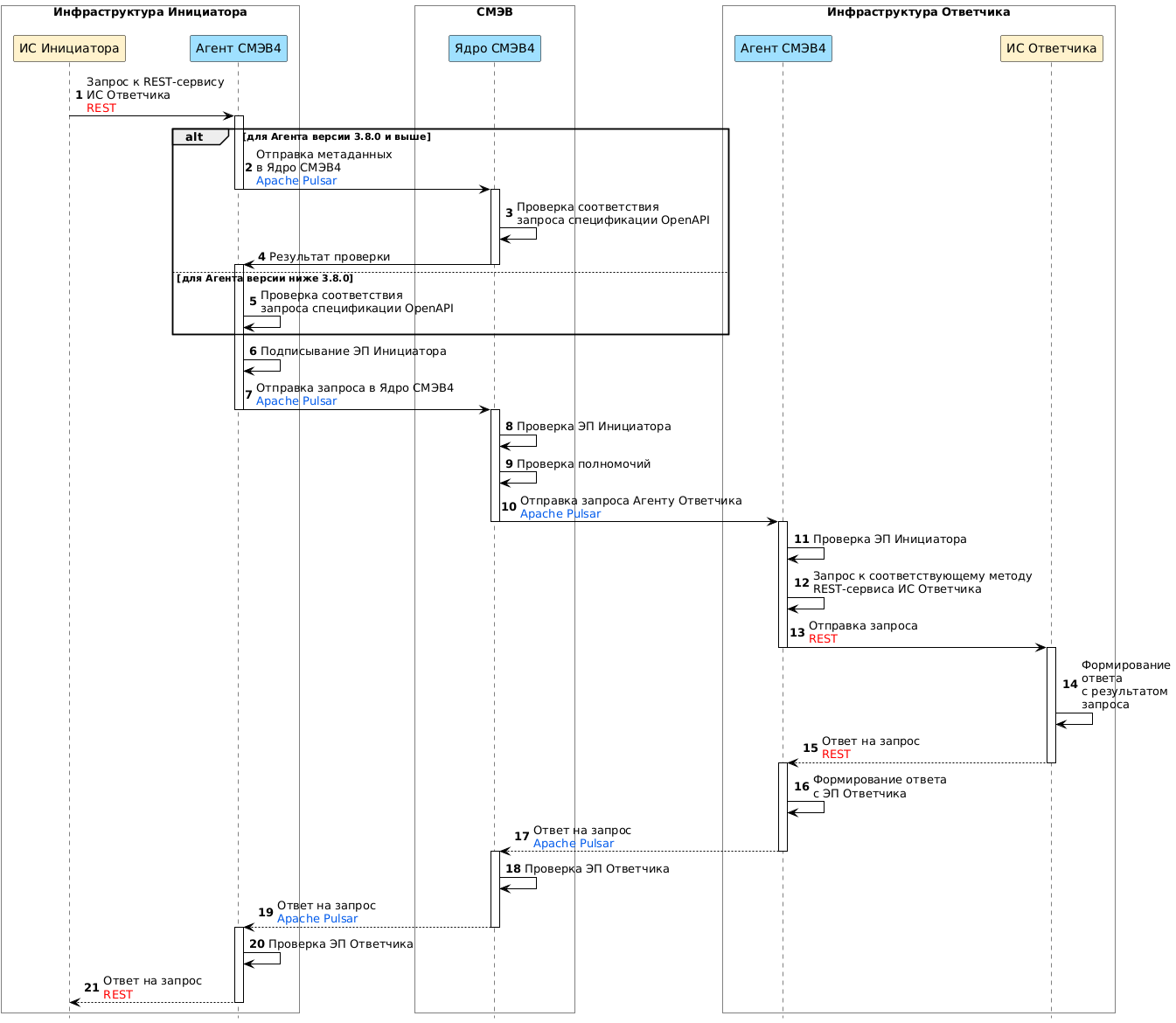Click the ИС Инициатора participant box

[69, 49]
